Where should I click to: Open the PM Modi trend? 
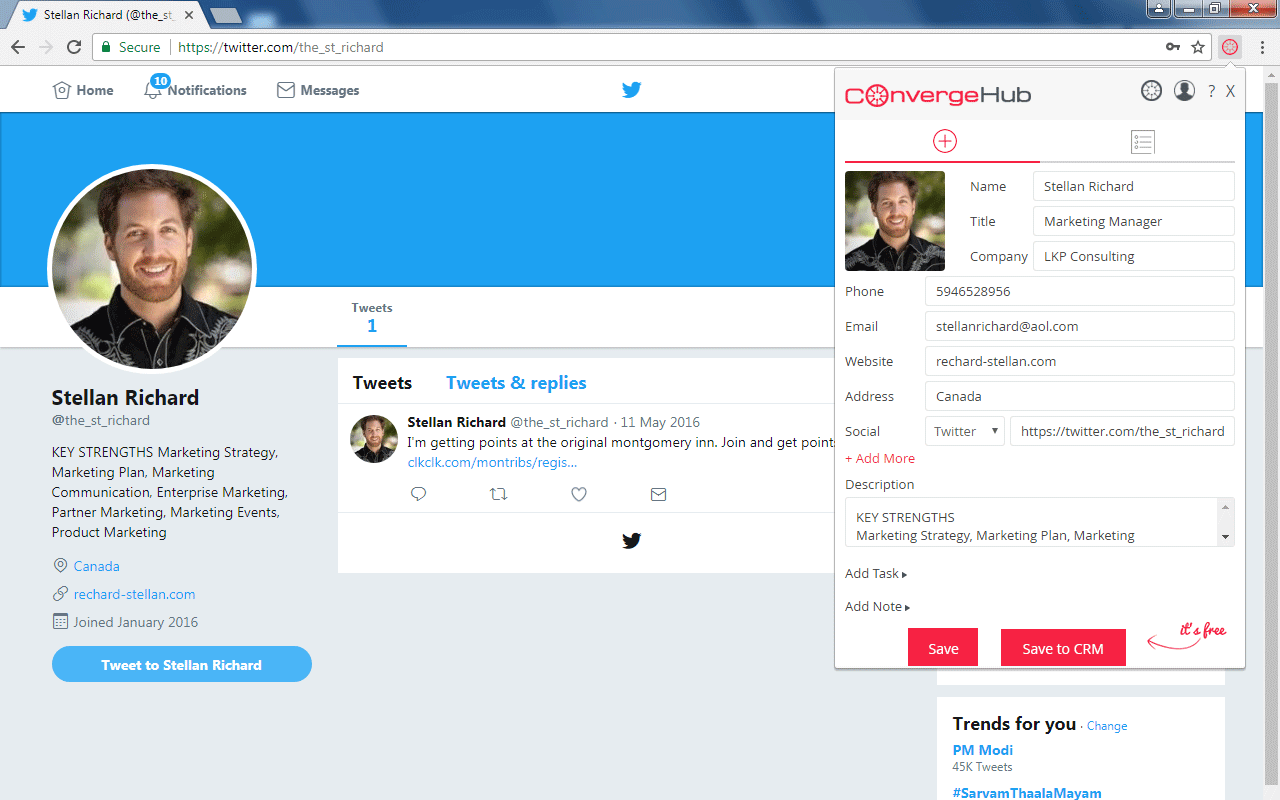click(983, 750)
